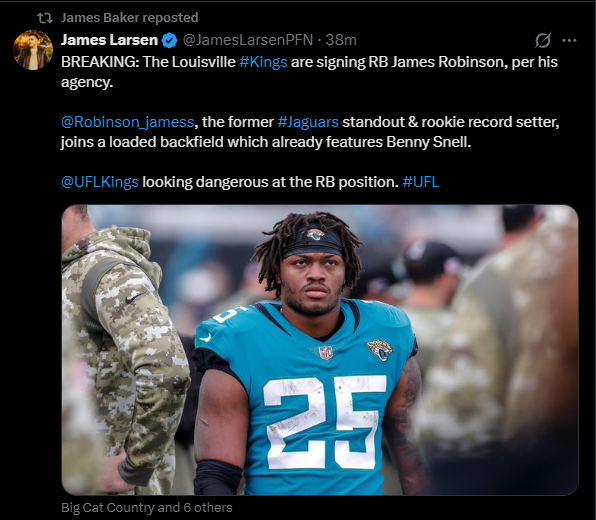Click the repost arrows icon

(x=45, y=18)
